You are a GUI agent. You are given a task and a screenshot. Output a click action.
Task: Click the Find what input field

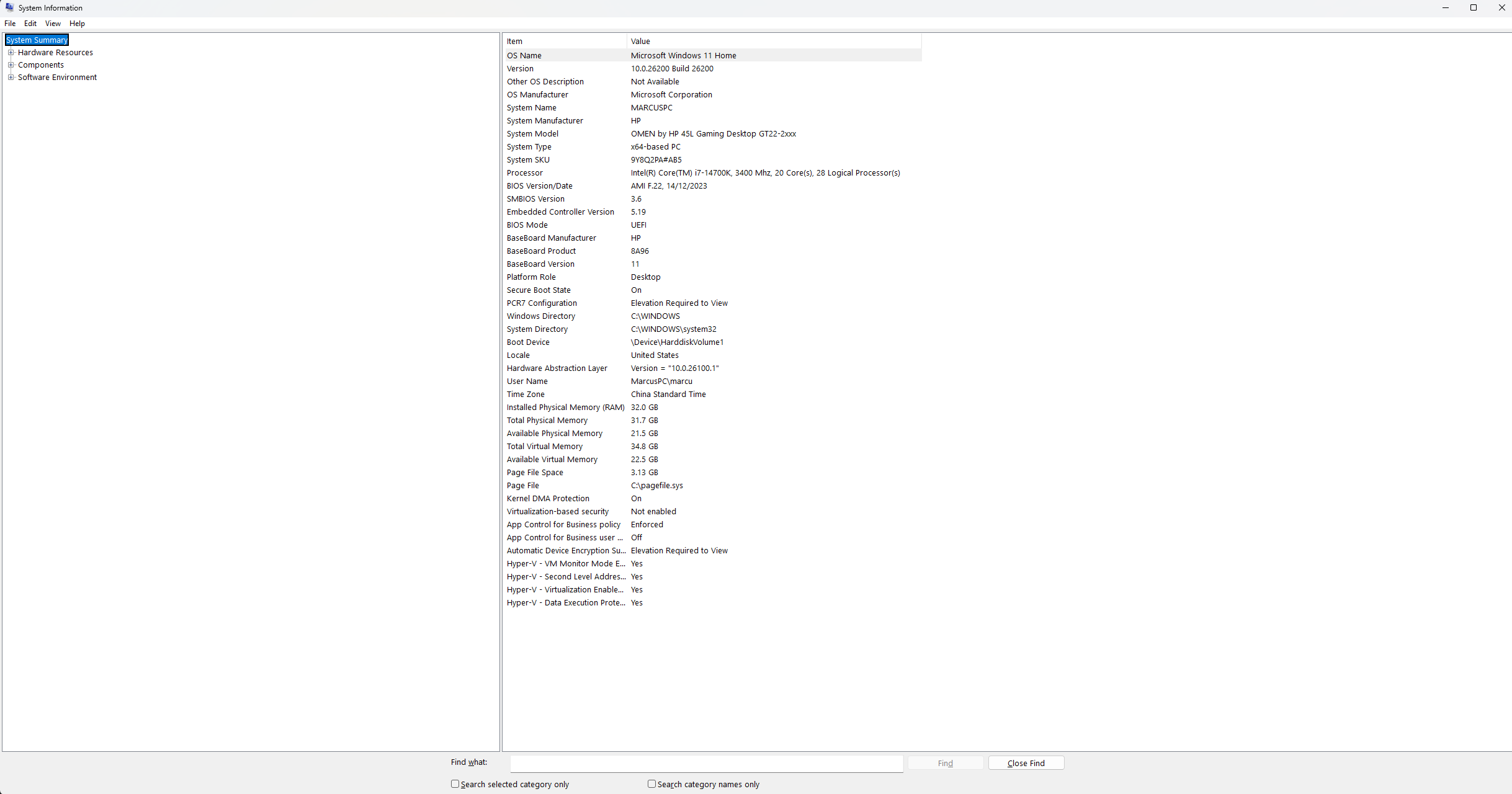click(x=706, y=764)
